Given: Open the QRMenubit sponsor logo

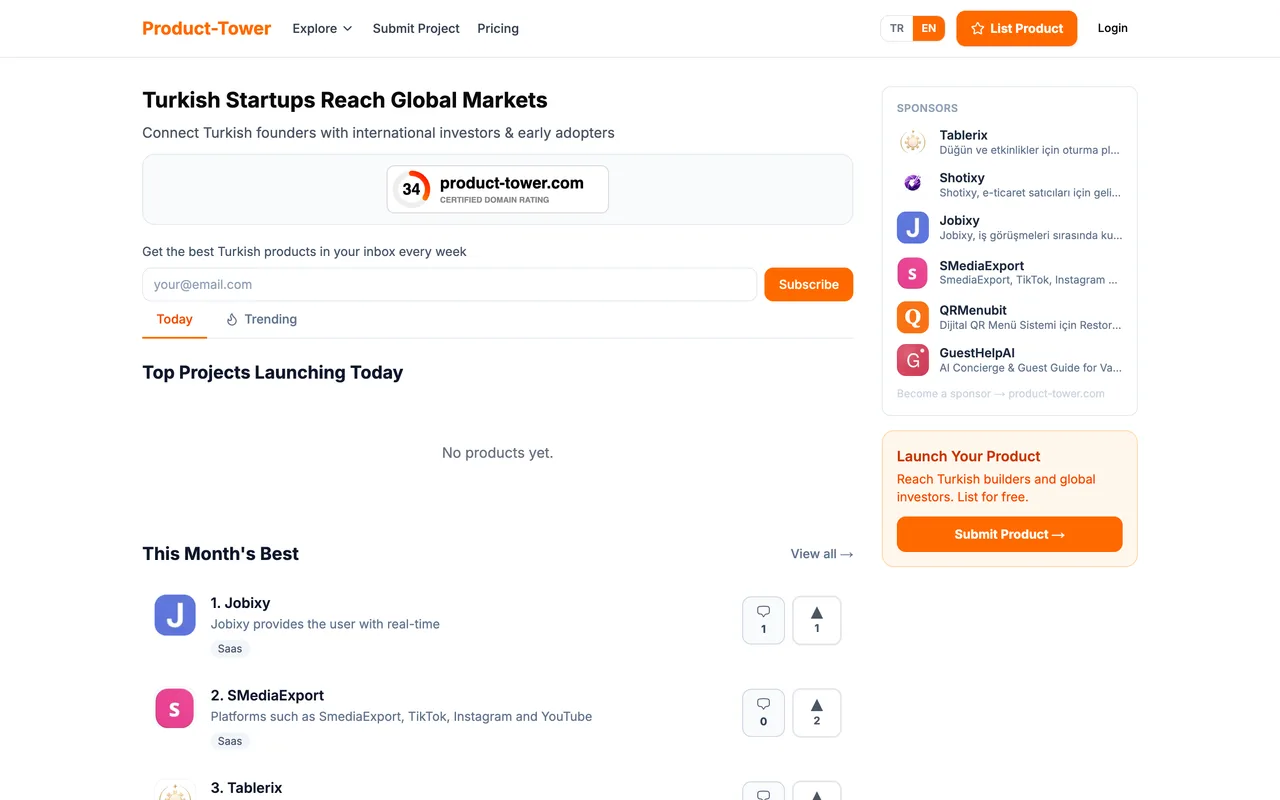Looking at the screenshot, I should click(912, 317).
